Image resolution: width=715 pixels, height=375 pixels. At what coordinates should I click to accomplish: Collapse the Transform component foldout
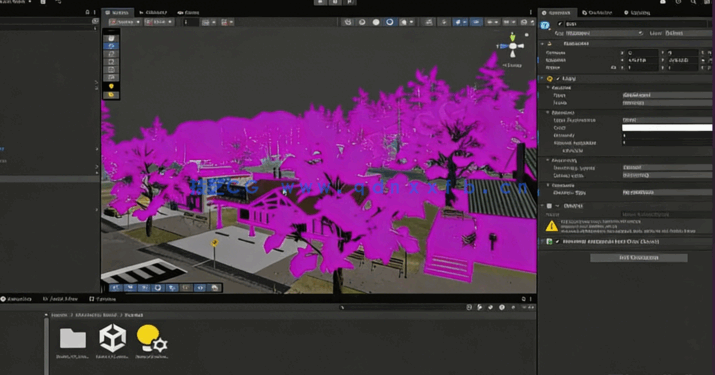[542, 43]
